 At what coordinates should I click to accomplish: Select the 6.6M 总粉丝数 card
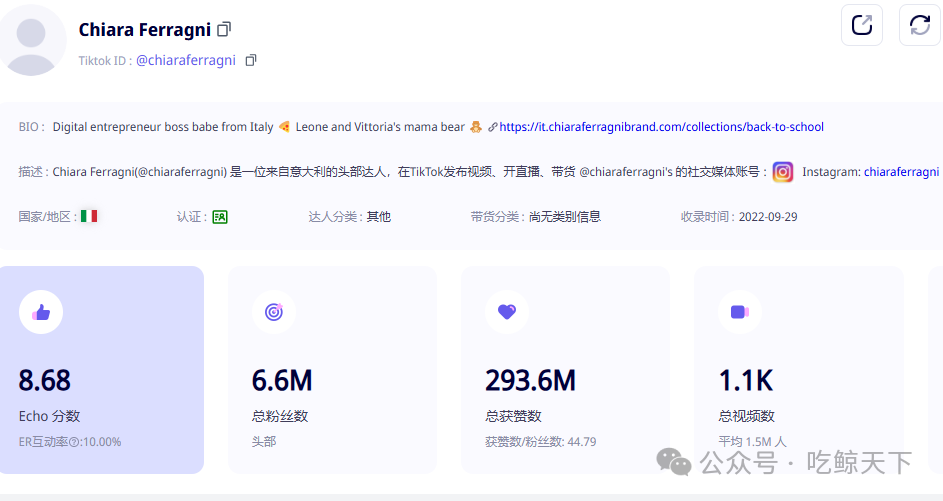(x=332, y=370)
